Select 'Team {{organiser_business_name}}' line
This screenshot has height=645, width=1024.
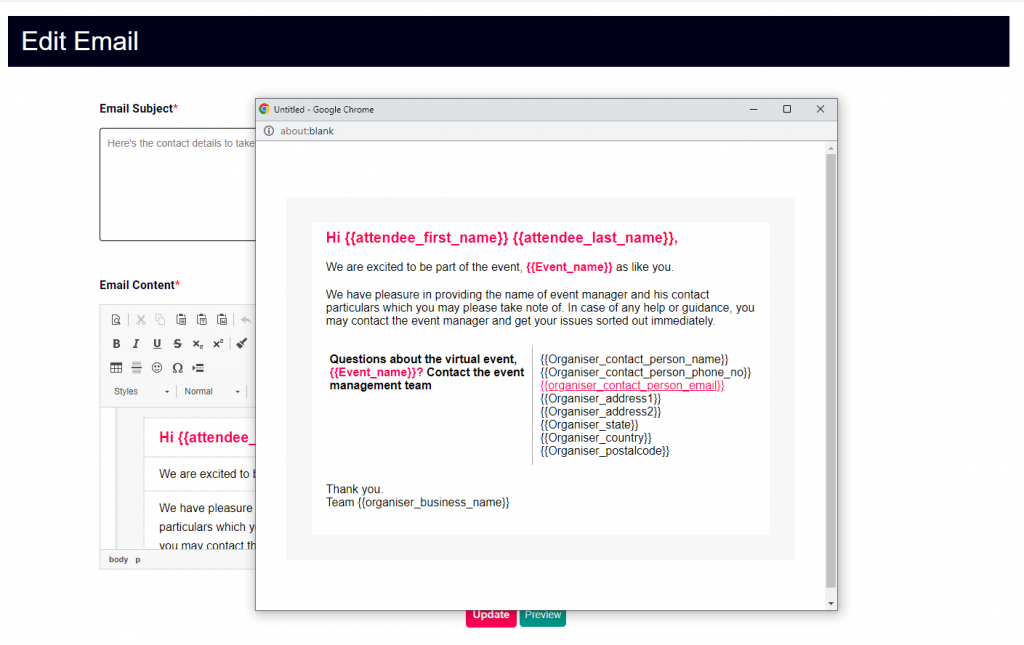pyautogui.click(x=417, y=502)
